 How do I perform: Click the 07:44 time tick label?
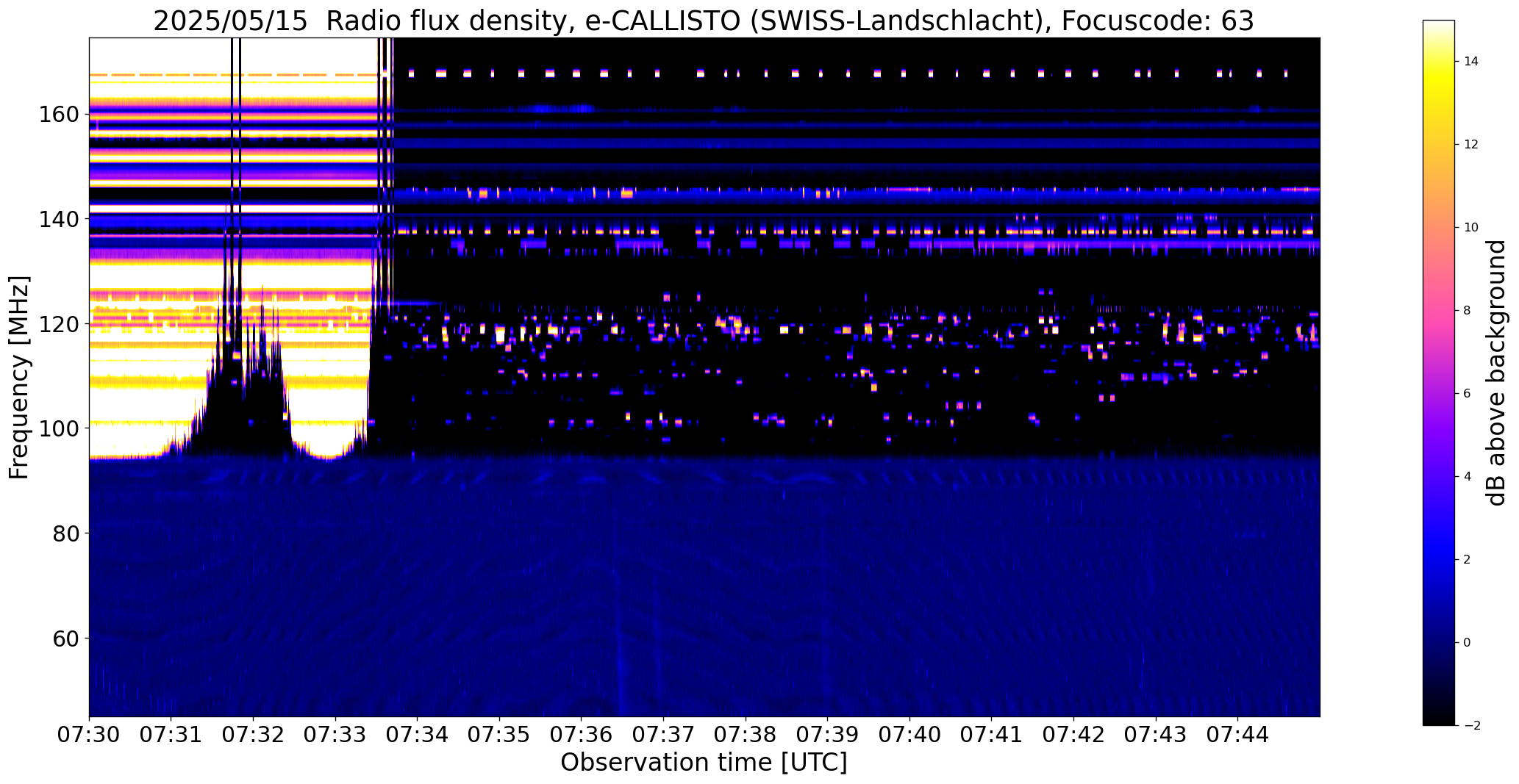(x=1238, y=735)
